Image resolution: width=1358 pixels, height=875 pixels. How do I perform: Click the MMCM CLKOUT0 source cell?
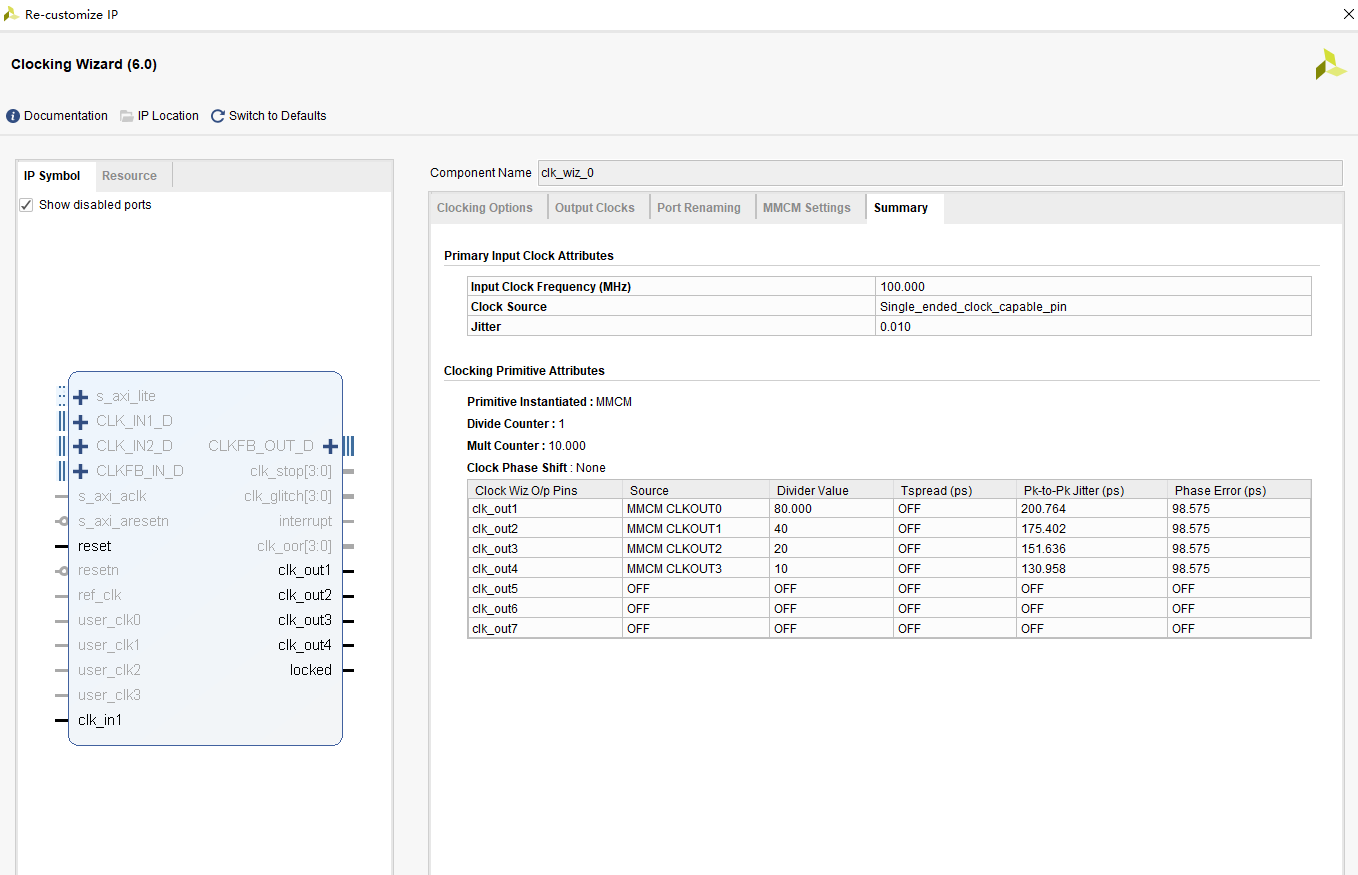click(x=696, y=509)
